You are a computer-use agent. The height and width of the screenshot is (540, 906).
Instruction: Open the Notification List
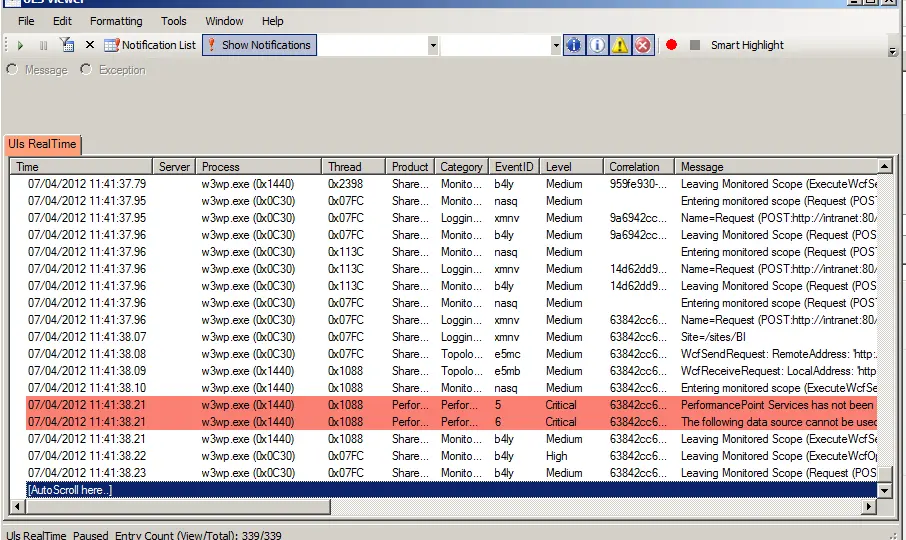[150, 45]
